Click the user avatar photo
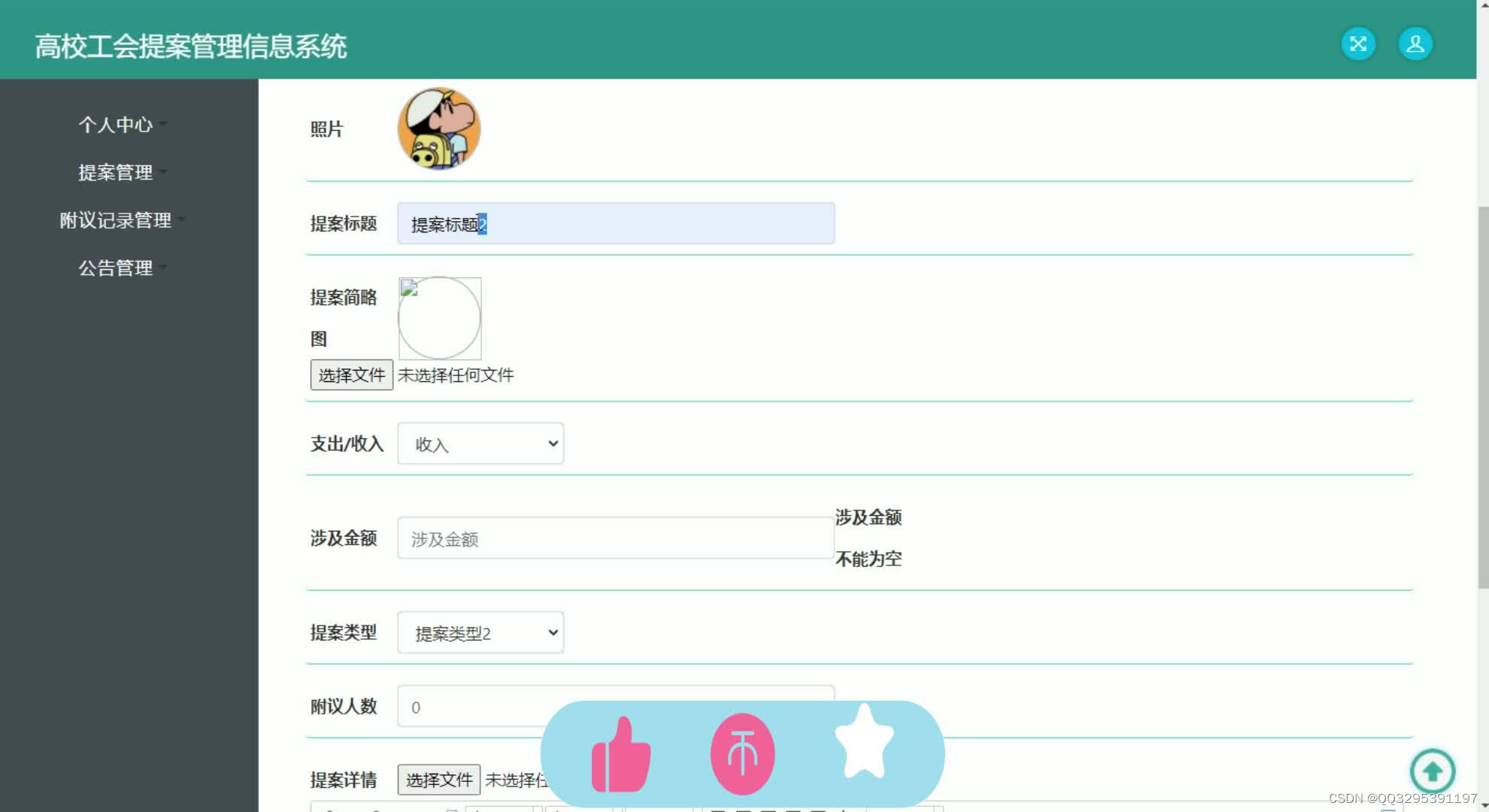The height and width of the screenshot is (812, 1489). tap(438, 127)
